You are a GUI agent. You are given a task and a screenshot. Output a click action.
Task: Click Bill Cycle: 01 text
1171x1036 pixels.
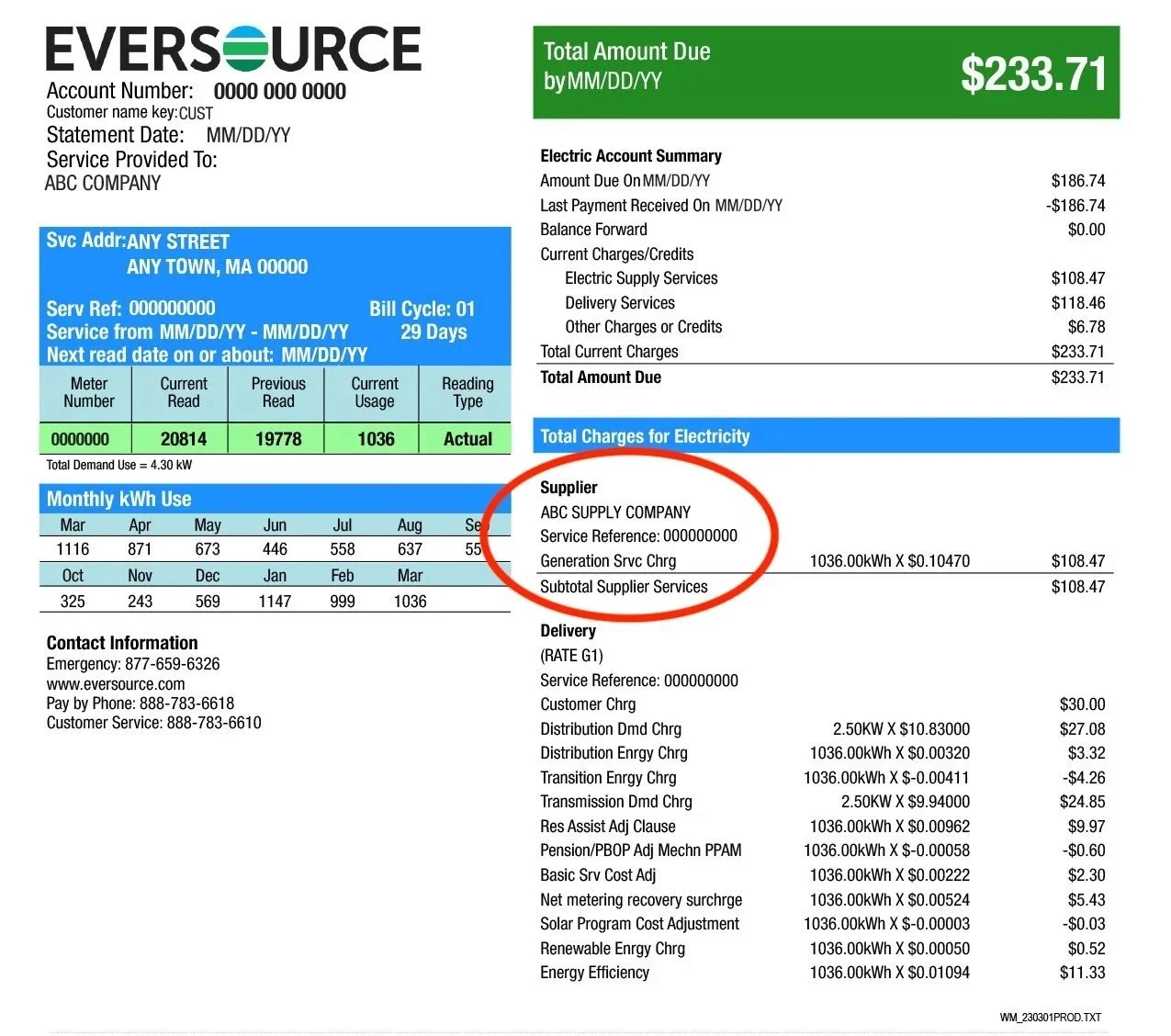(422, 309)
